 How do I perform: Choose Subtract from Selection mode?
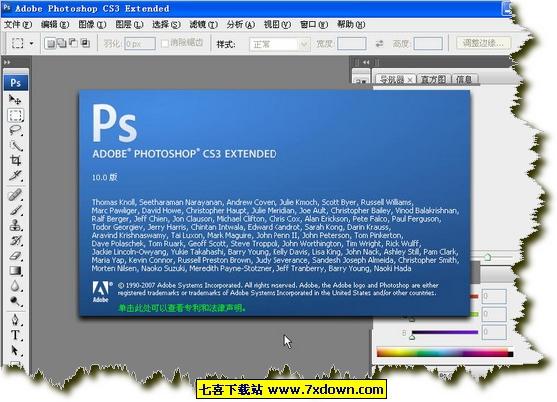coord(73,43)
